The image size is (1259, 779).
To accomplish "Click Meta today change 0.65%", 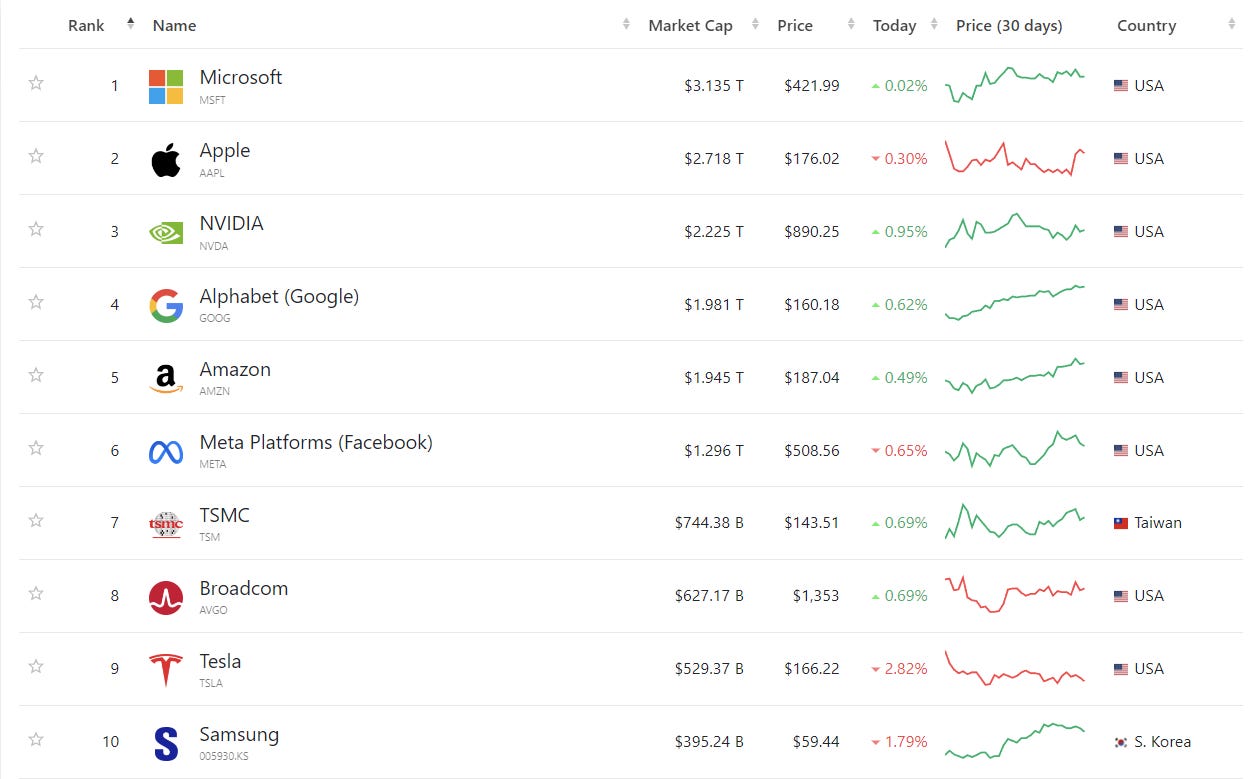I will 906,451.
